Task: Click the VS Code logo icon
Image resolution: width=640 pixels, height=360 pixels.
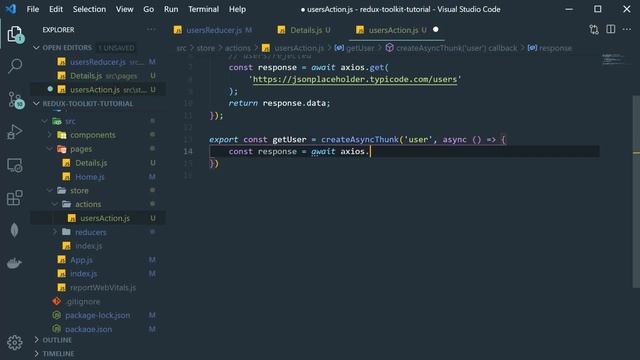Action: (x=11, y=9)
